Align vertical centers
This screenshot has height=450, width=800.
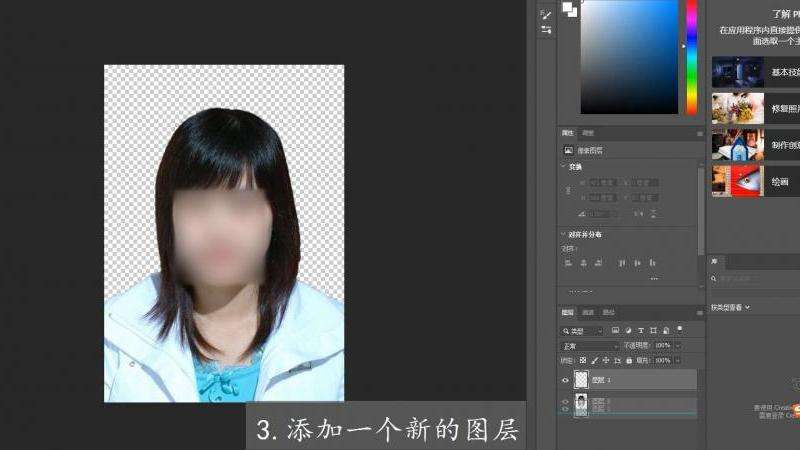click(637, 263)
